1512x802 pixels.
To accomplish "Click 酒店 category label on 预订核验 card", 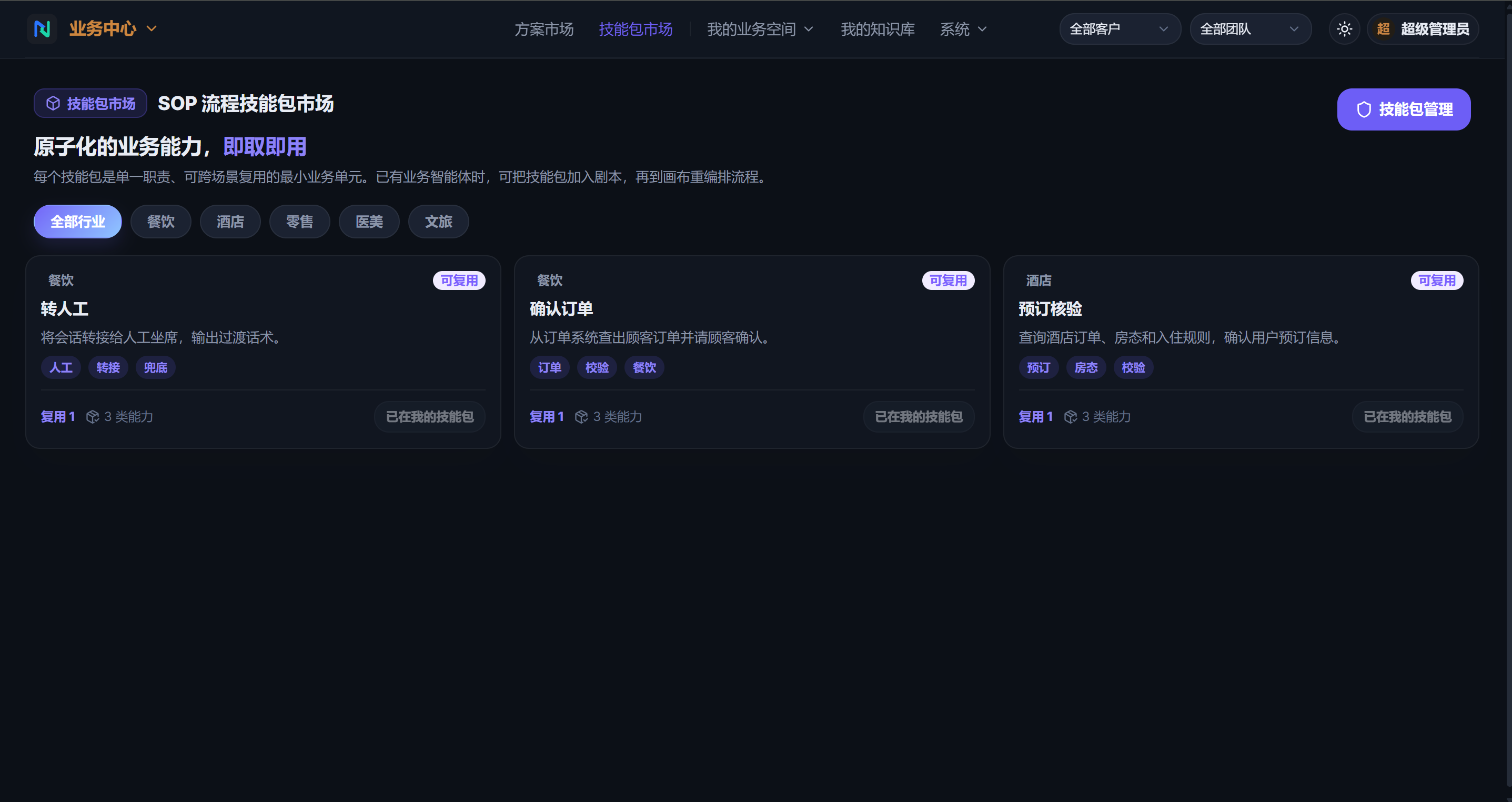I will (1039, 280).
